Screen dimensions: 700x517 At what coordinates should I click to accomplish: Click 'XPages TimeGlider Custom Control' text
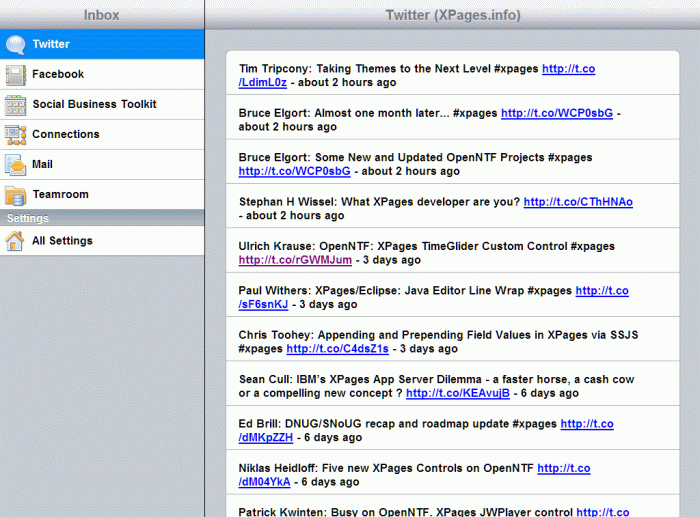(x=472, y=246)
